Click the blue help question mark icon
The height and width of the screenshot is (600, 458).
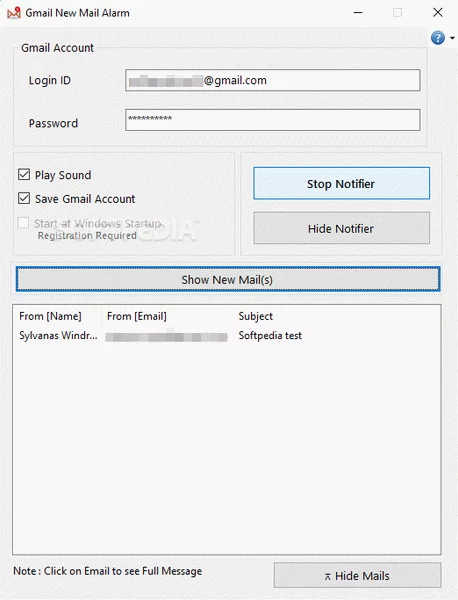tap(438, 38)
